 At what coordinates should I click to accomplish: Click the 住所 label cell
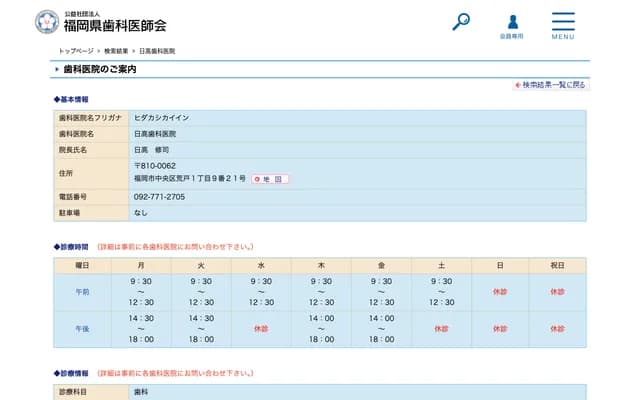pos(91,173)
